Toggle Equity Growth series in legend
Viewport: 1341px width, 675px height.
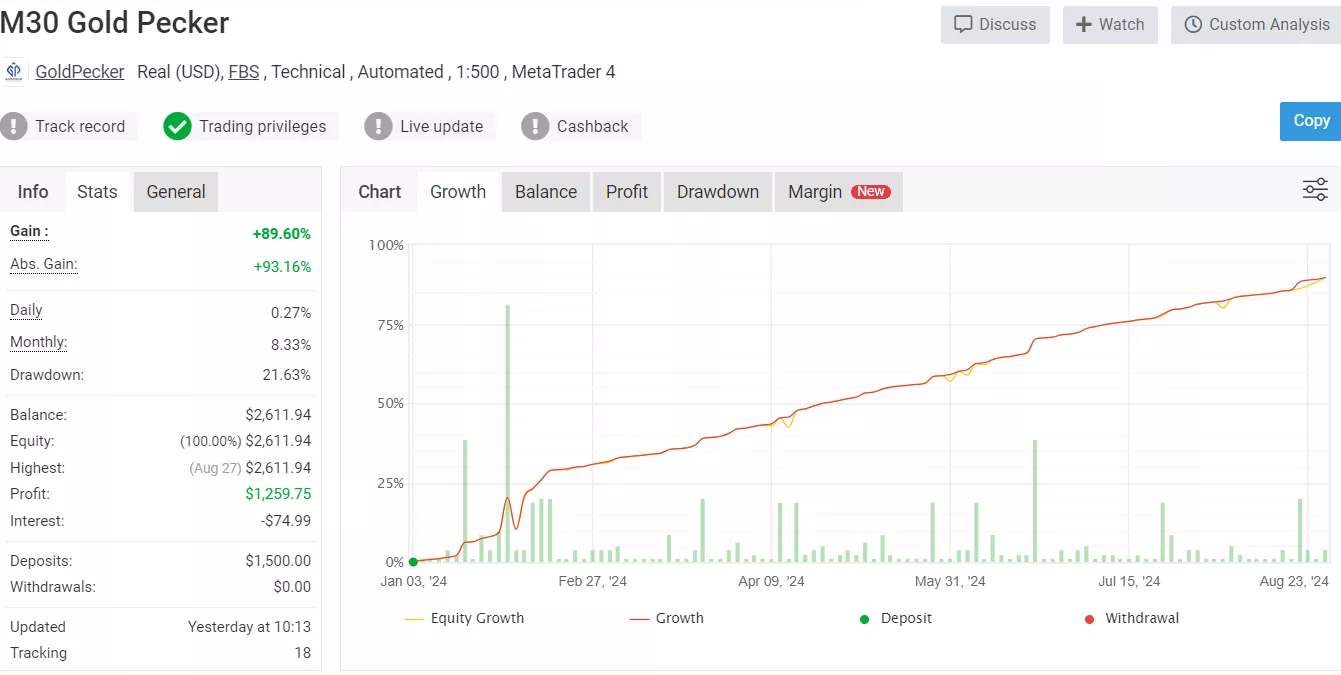pos(464,618)
